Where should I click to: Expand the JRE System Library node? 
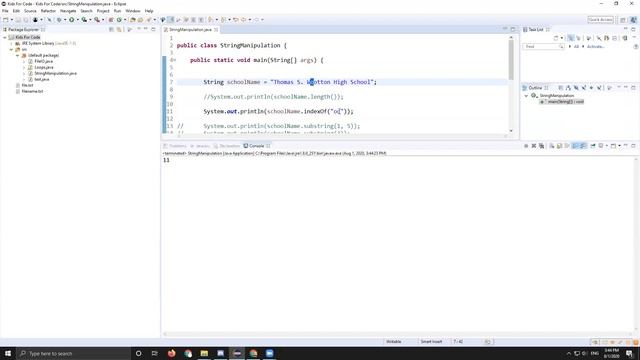coord(11,43)
